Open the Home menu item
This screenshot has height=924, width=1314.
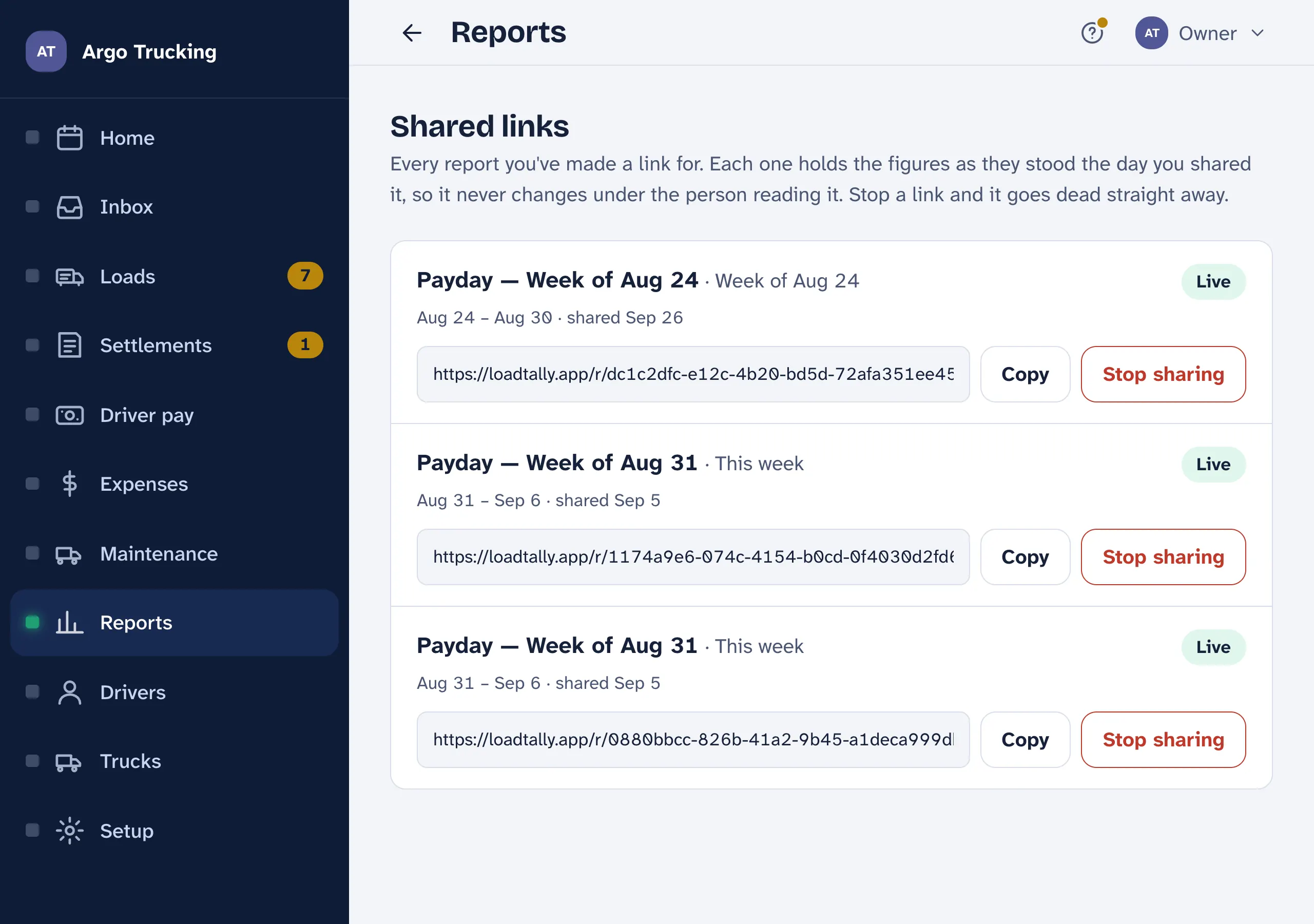175,138
